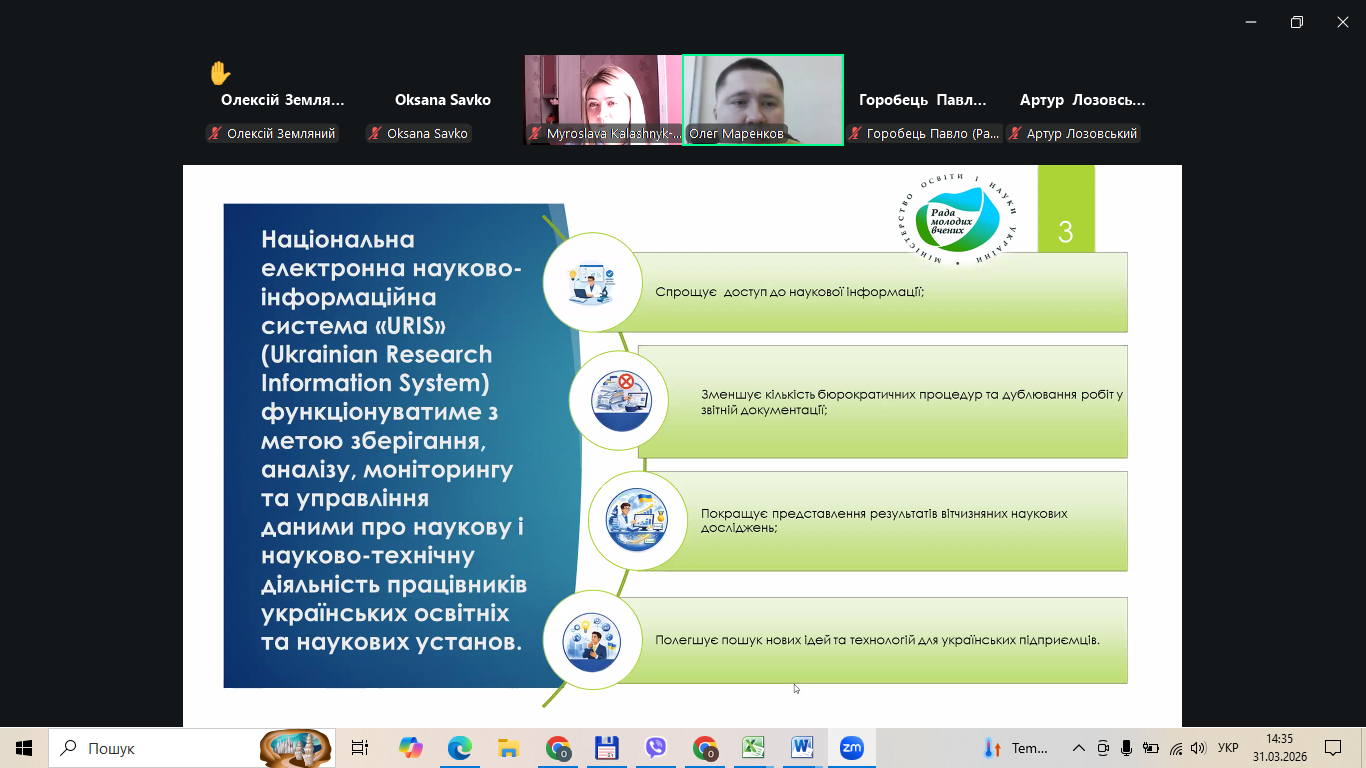
Task: Open Wi-Fi network settings in tray
Action: coord(1176,748)
